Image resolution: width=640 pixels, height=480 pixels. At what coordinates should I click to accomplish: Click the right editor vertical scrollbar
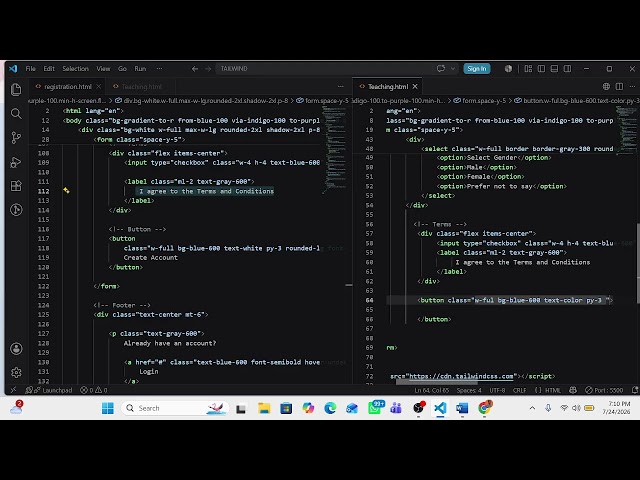638,263
